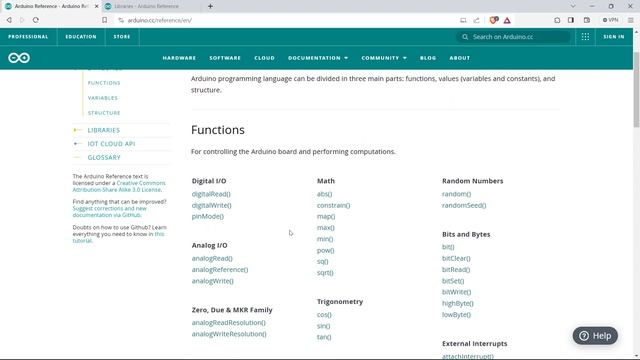Open the EDUCATION top link
Screen dimensions: 640x360
pyautogui.click(x=81, y=37)
